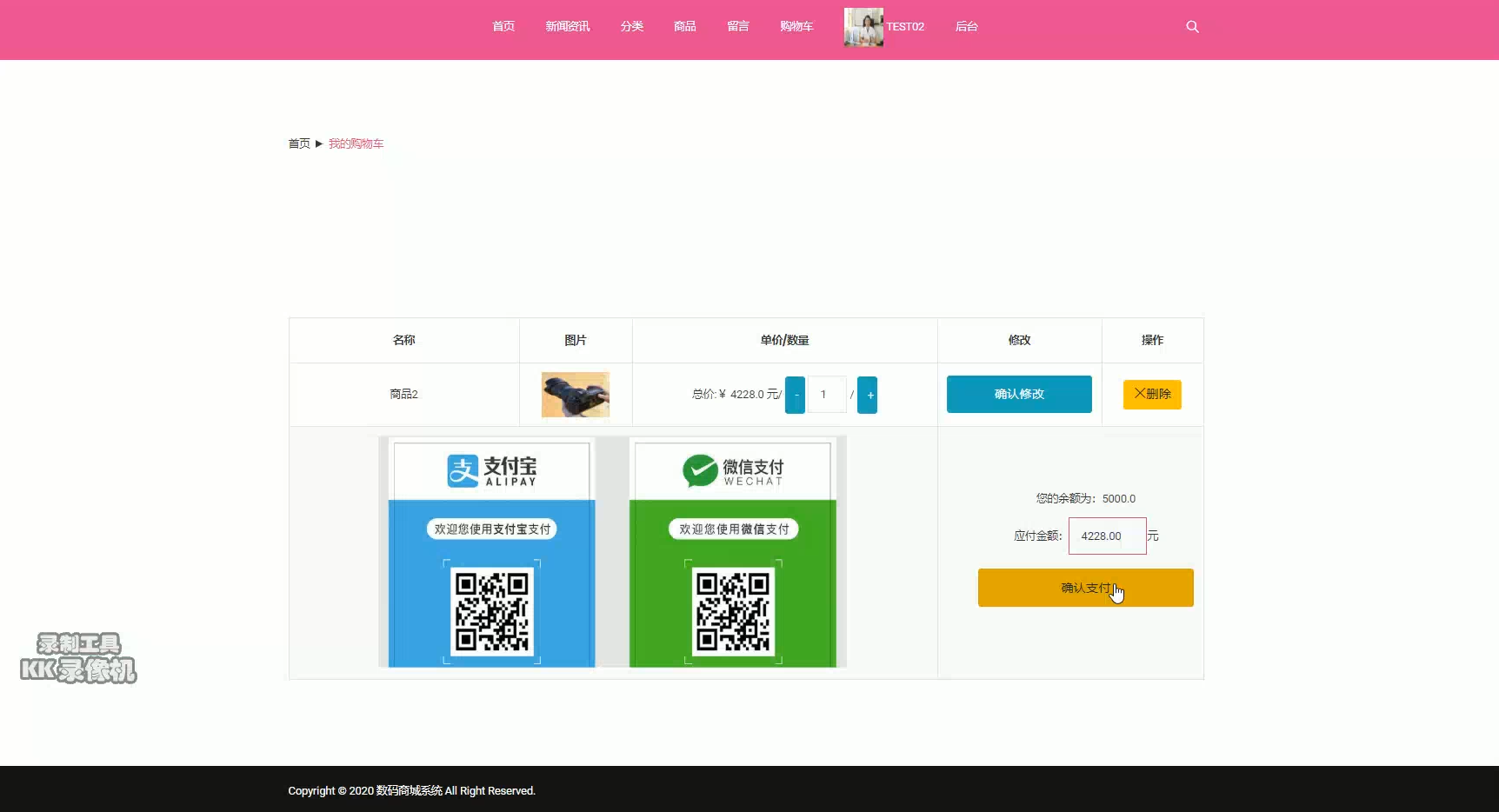Select the WeChat Pay QR code panel
Screen dimensions: 1499x812
733,553
